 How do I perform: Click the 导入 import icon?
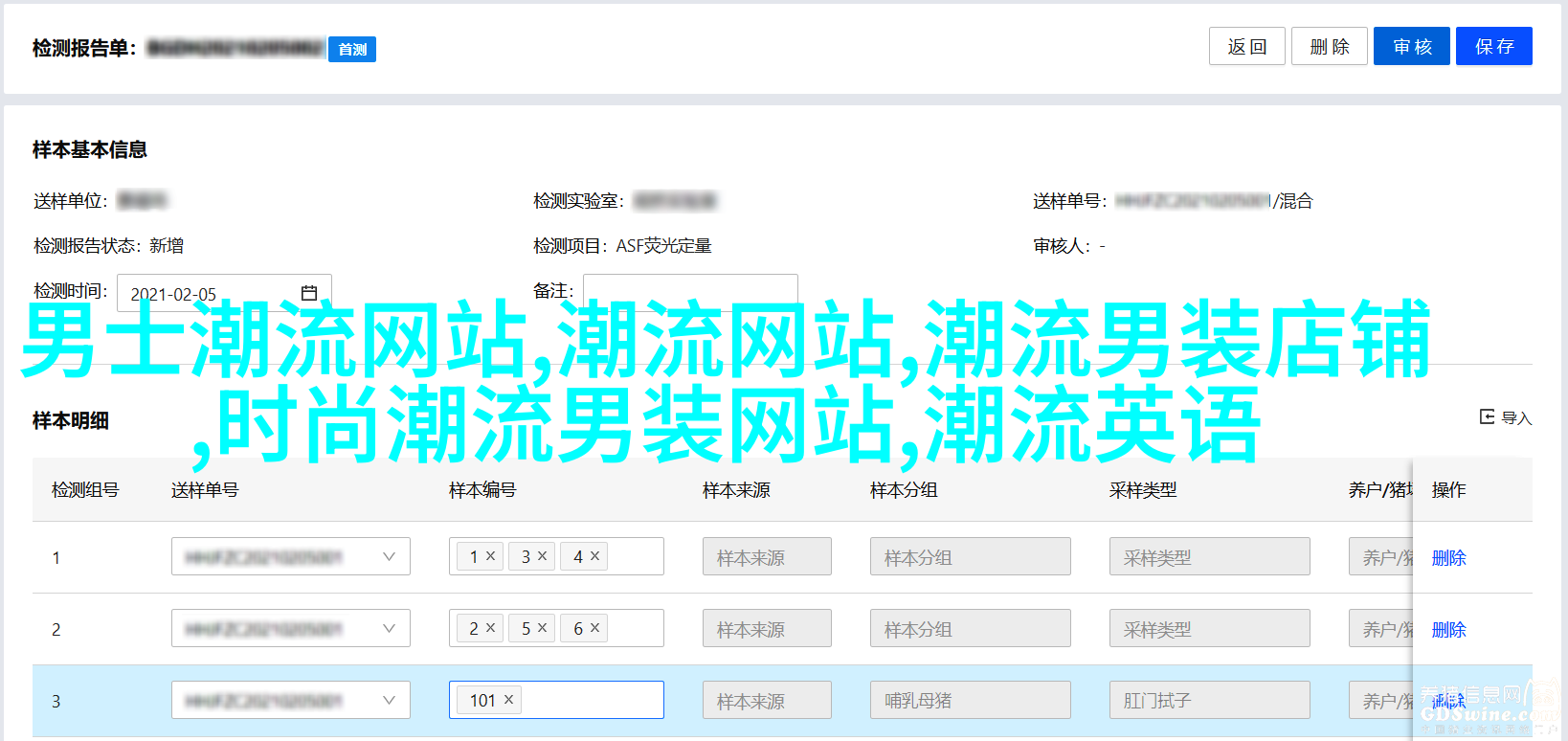pos(1487,416)
